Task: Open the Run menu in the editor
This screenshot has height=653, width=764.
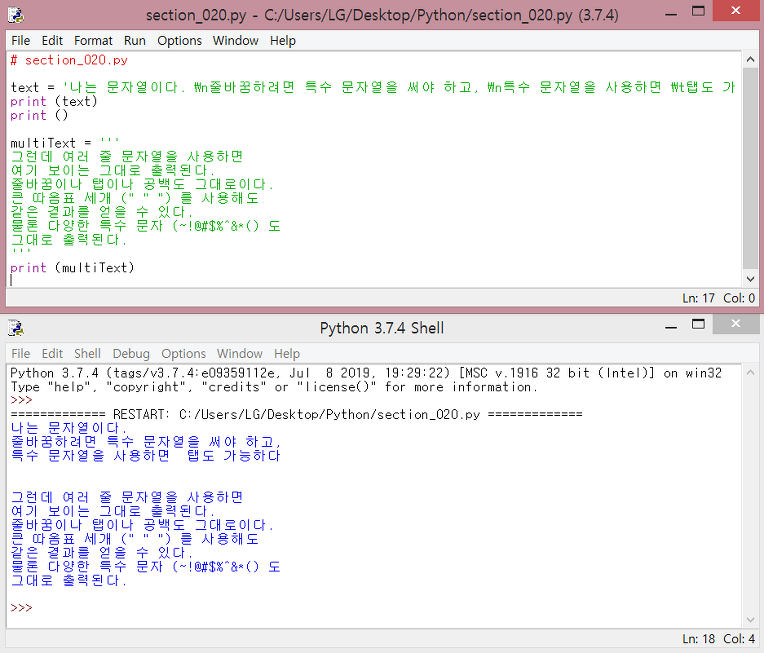Action: coord(134,40)
